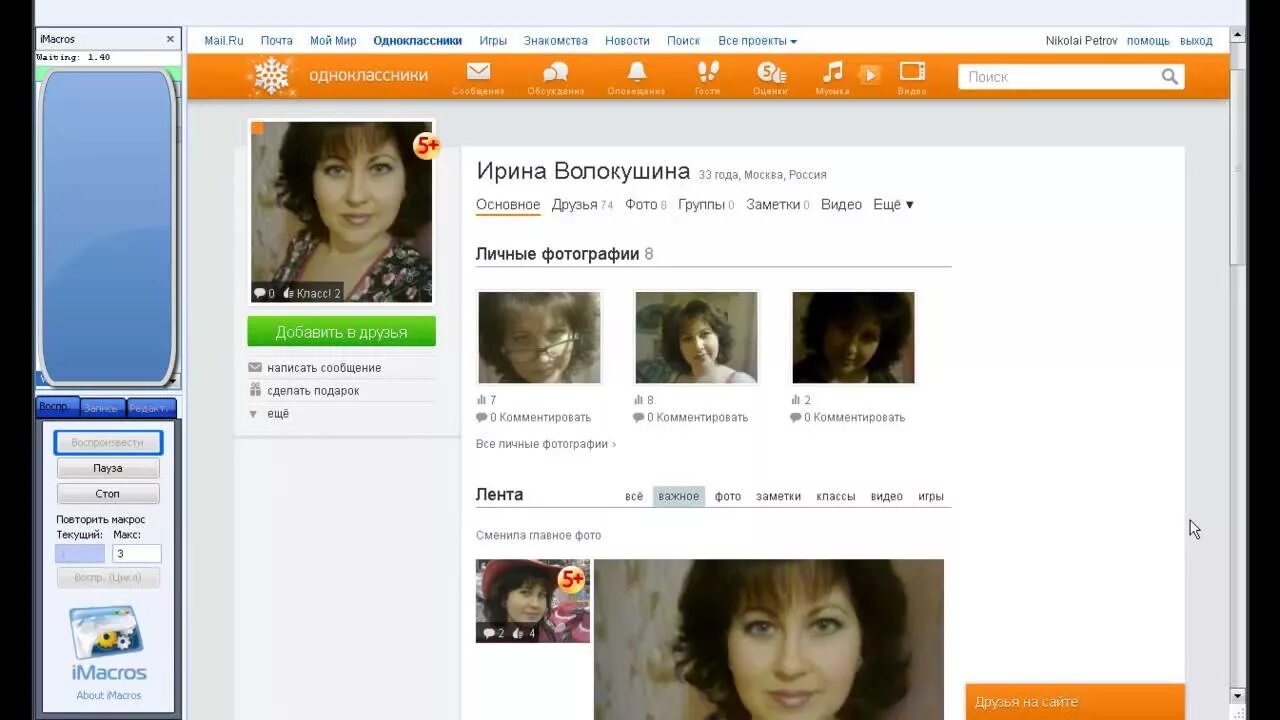The width and height of the screenshot is (1280, 720).
Task: Switch to iMacros Редакт. tab
Action: (x=151, y=408)
